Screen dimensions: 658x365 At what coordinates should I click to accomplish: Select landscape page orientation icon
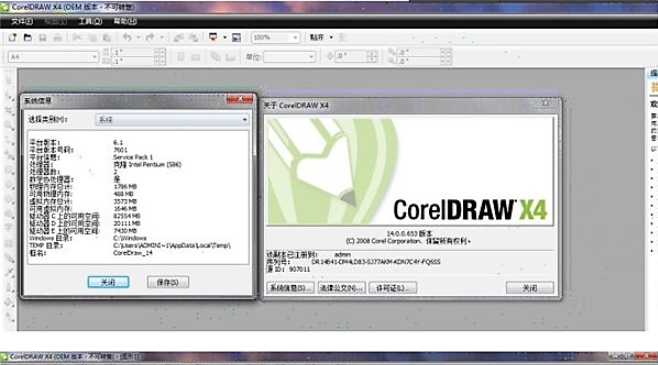click(196, 57)
